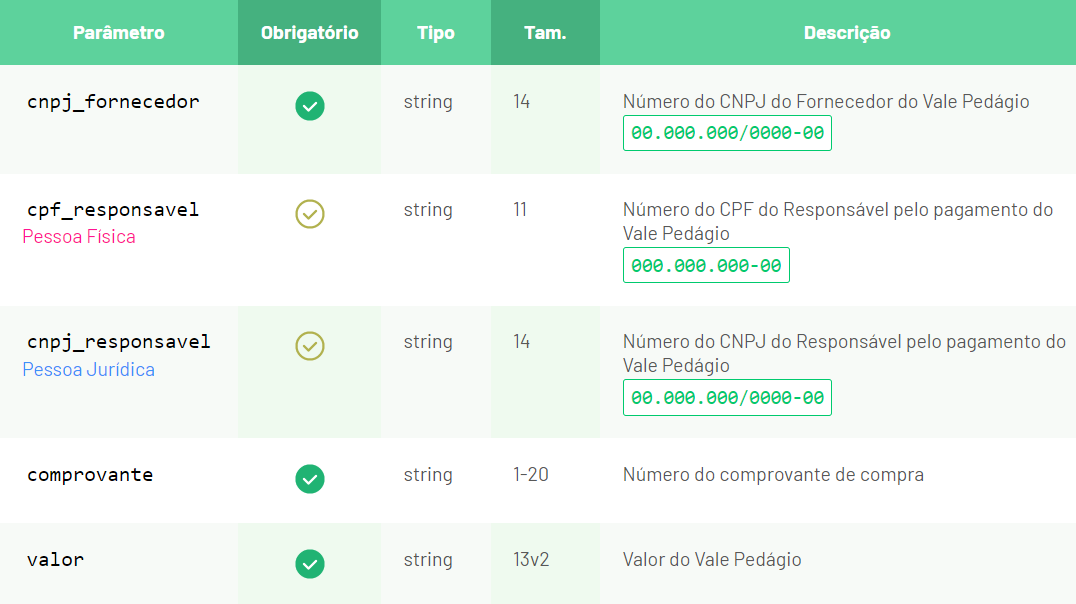
Task: Select the Parâmetro column header
Action: (119, 32)
